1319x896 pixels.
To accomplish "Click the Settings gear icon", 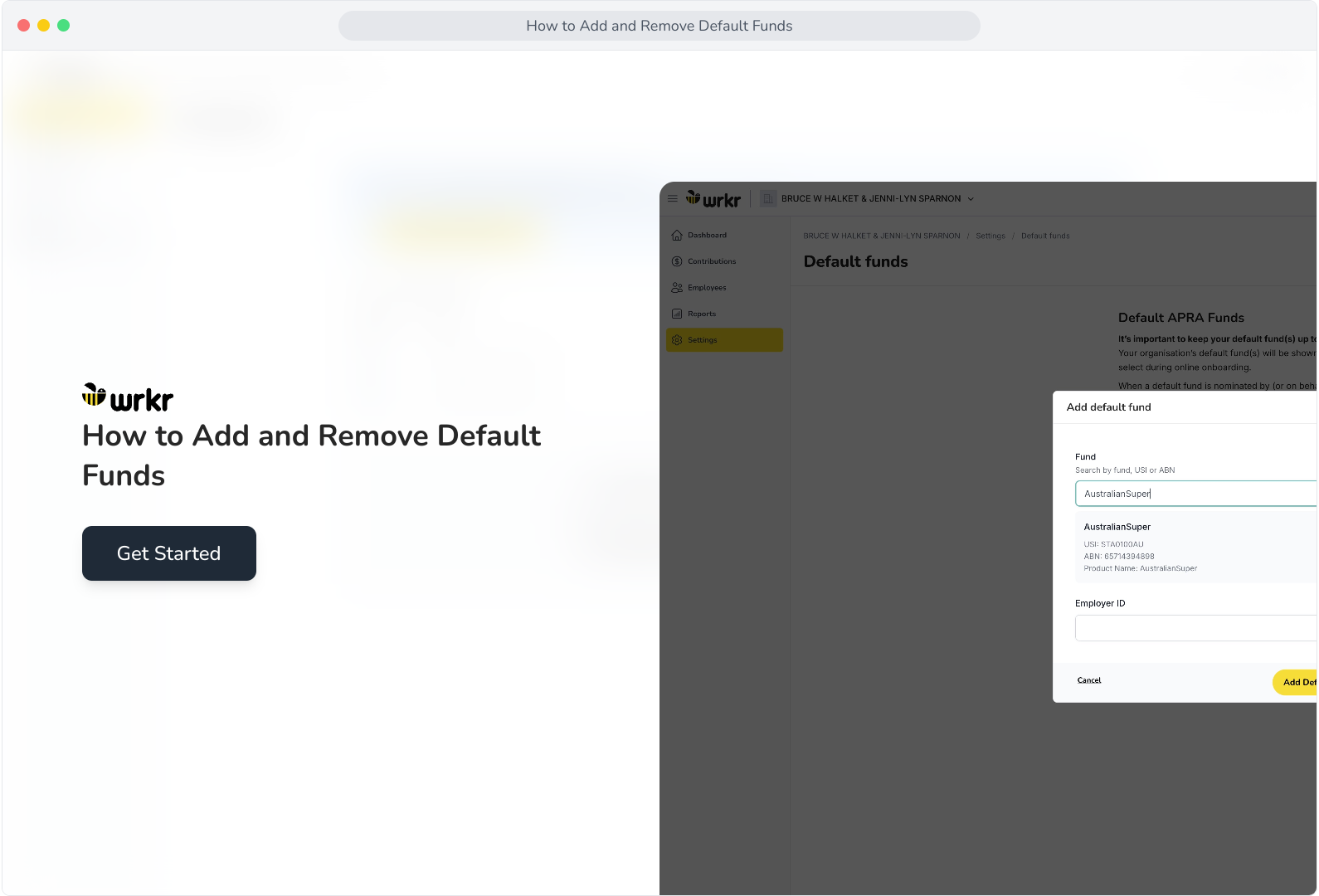I will (677, 340).
